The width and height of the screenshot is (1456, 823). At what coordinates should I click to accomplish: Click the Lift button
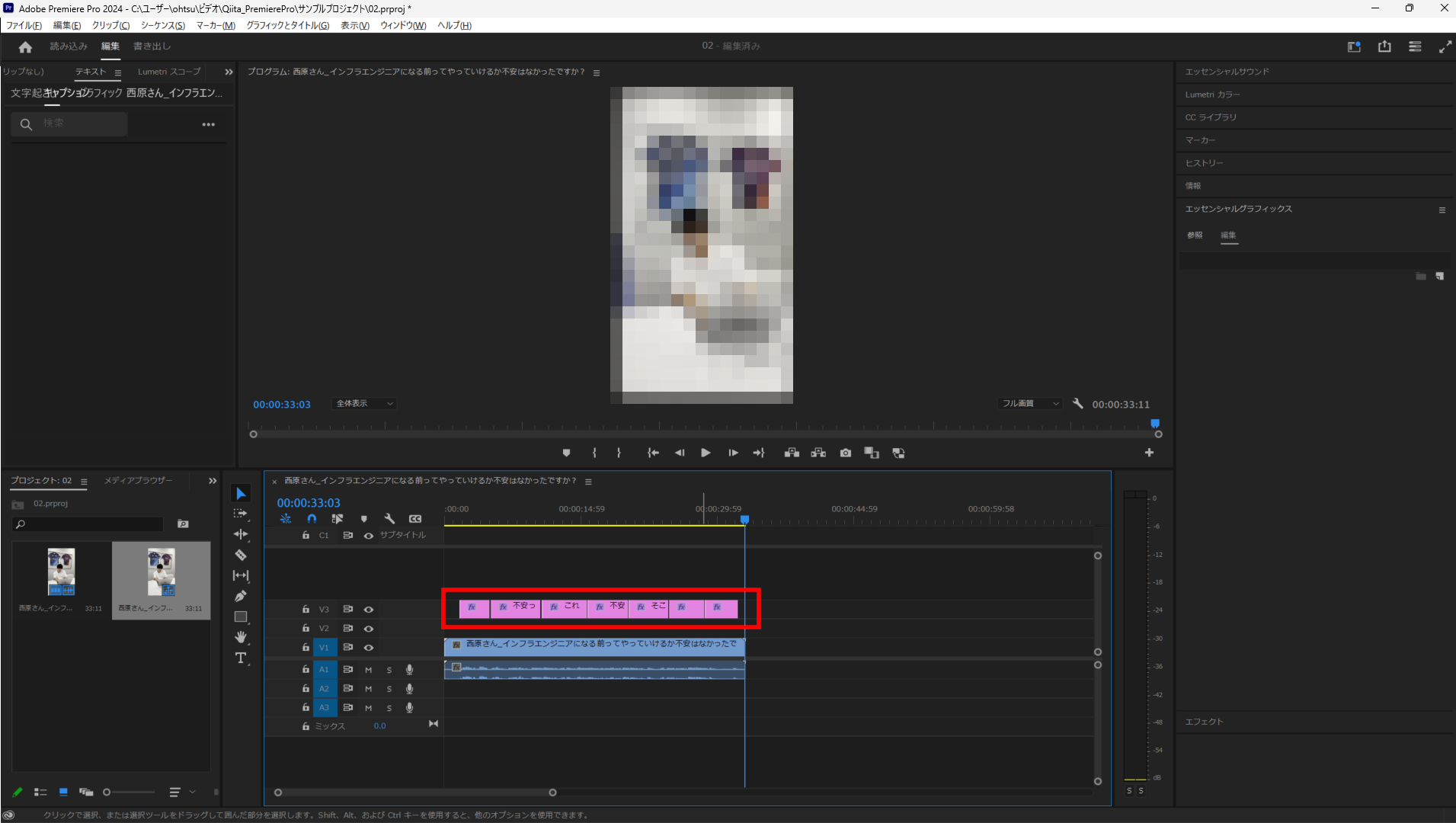(x=792, y=453)
